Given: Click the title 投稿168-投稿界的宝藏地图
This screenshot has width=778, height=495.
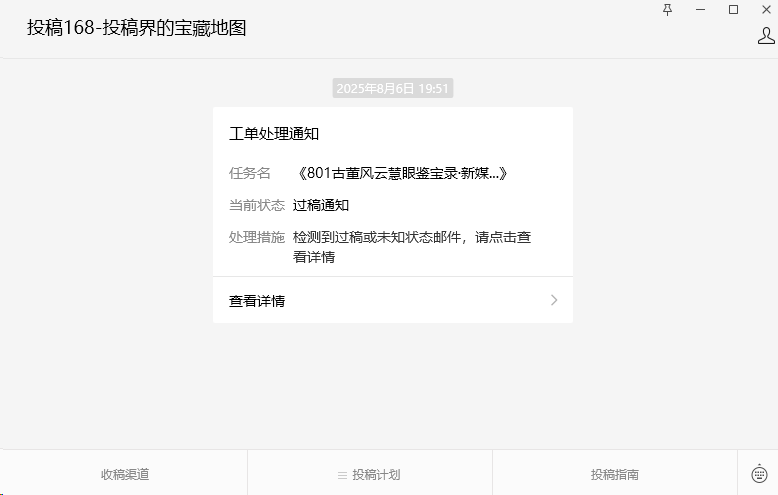Looking at the screenshot, I should tap(136, 28).
